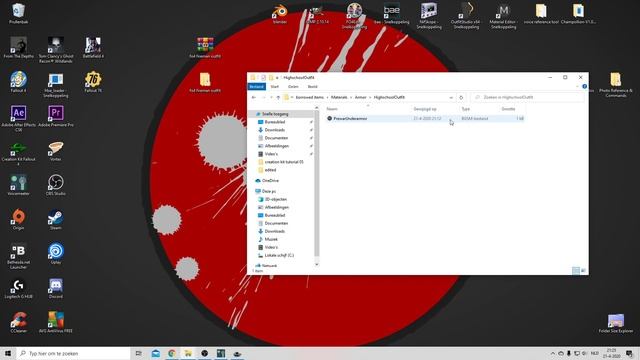The height and width of the screenshot is (360, 640).
Task: Select the NifSkope shortcut icon
Action: [429, 16]
